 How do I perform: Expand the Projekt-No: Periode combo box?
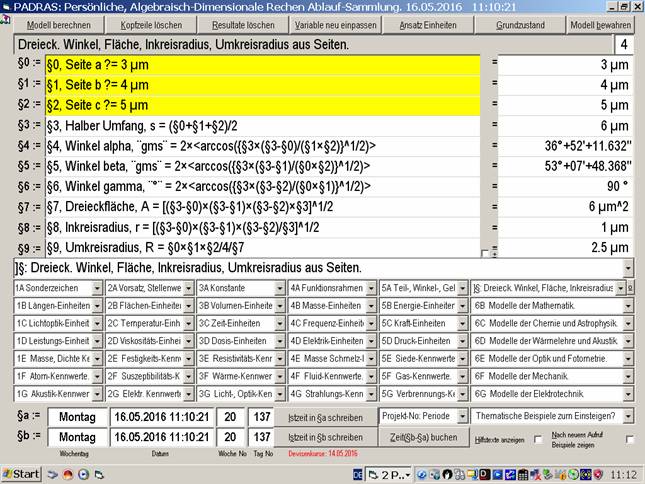462,417
